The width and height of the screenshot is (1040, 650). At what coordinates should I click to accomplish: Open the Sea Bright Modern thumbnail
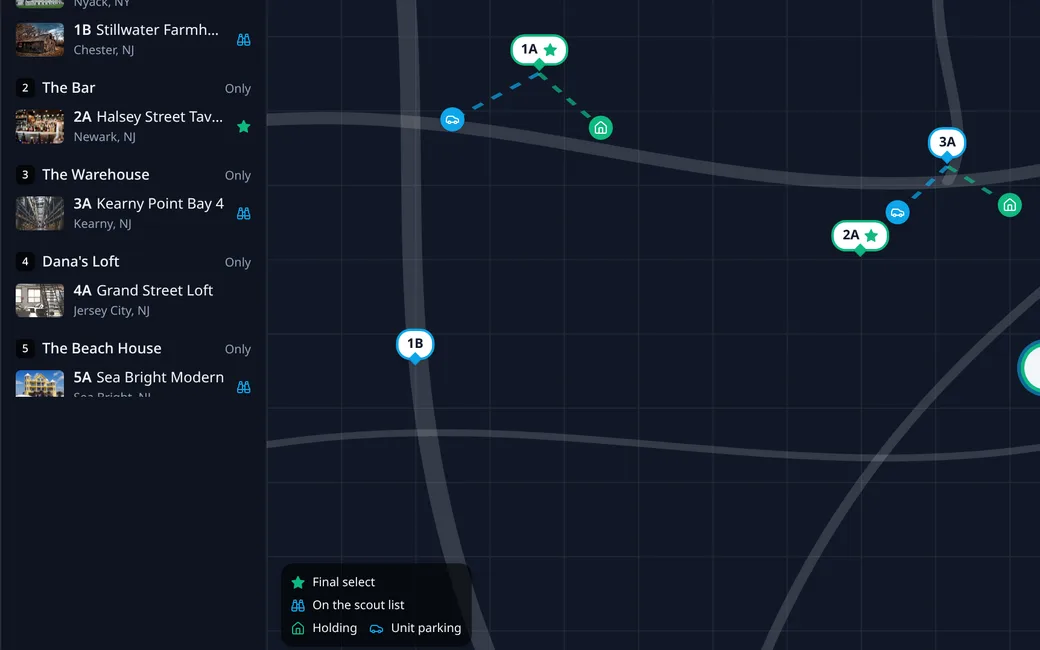[x=40, y=383]
